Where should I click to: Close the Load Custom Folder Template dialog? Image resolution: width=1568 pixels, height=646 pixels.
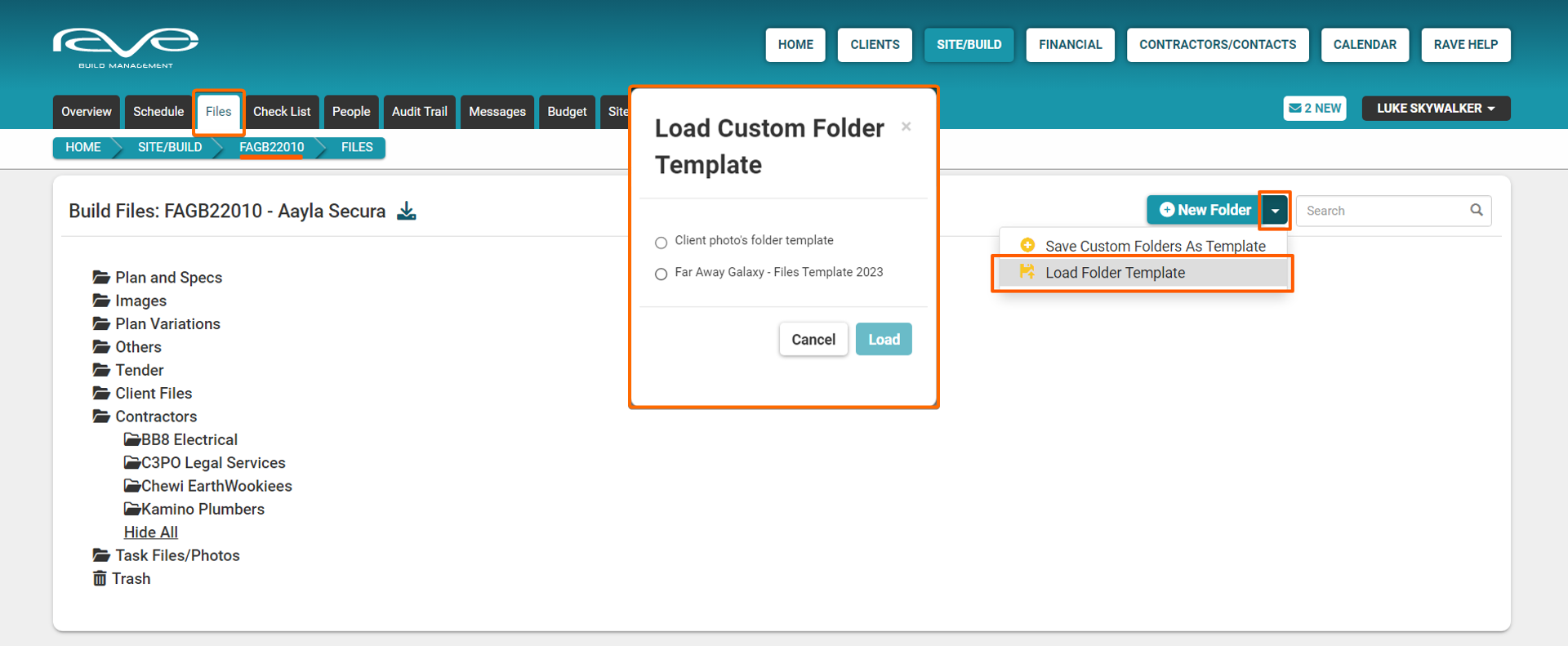(x=906, y=127)
